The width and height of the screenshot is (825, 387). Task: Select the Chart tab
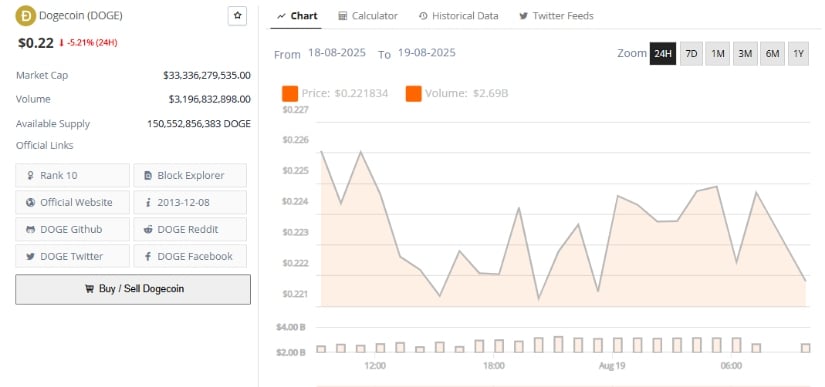point(297,16)
